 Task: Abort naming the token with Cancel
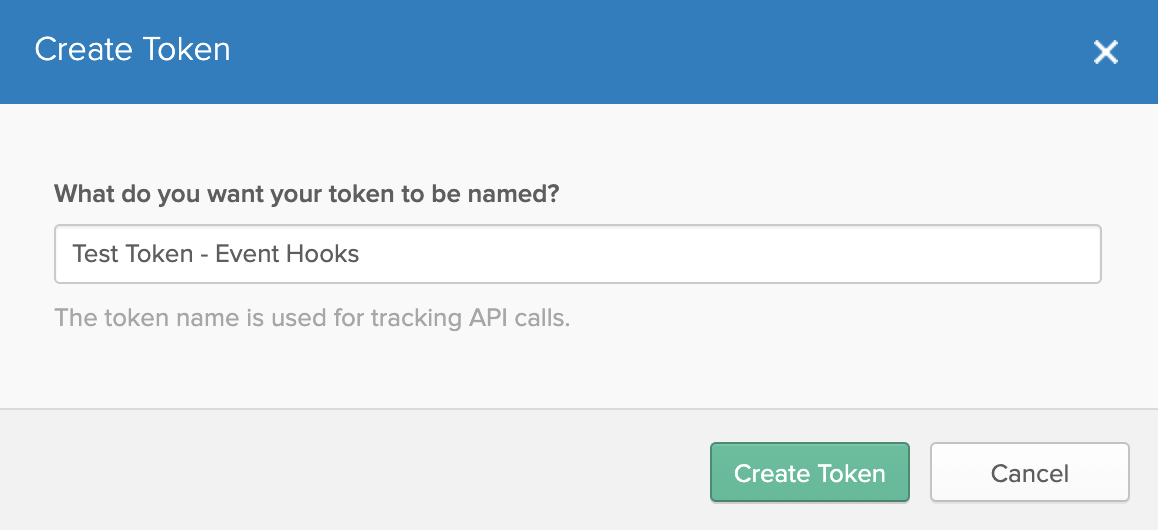click(x=1029, y=473)
